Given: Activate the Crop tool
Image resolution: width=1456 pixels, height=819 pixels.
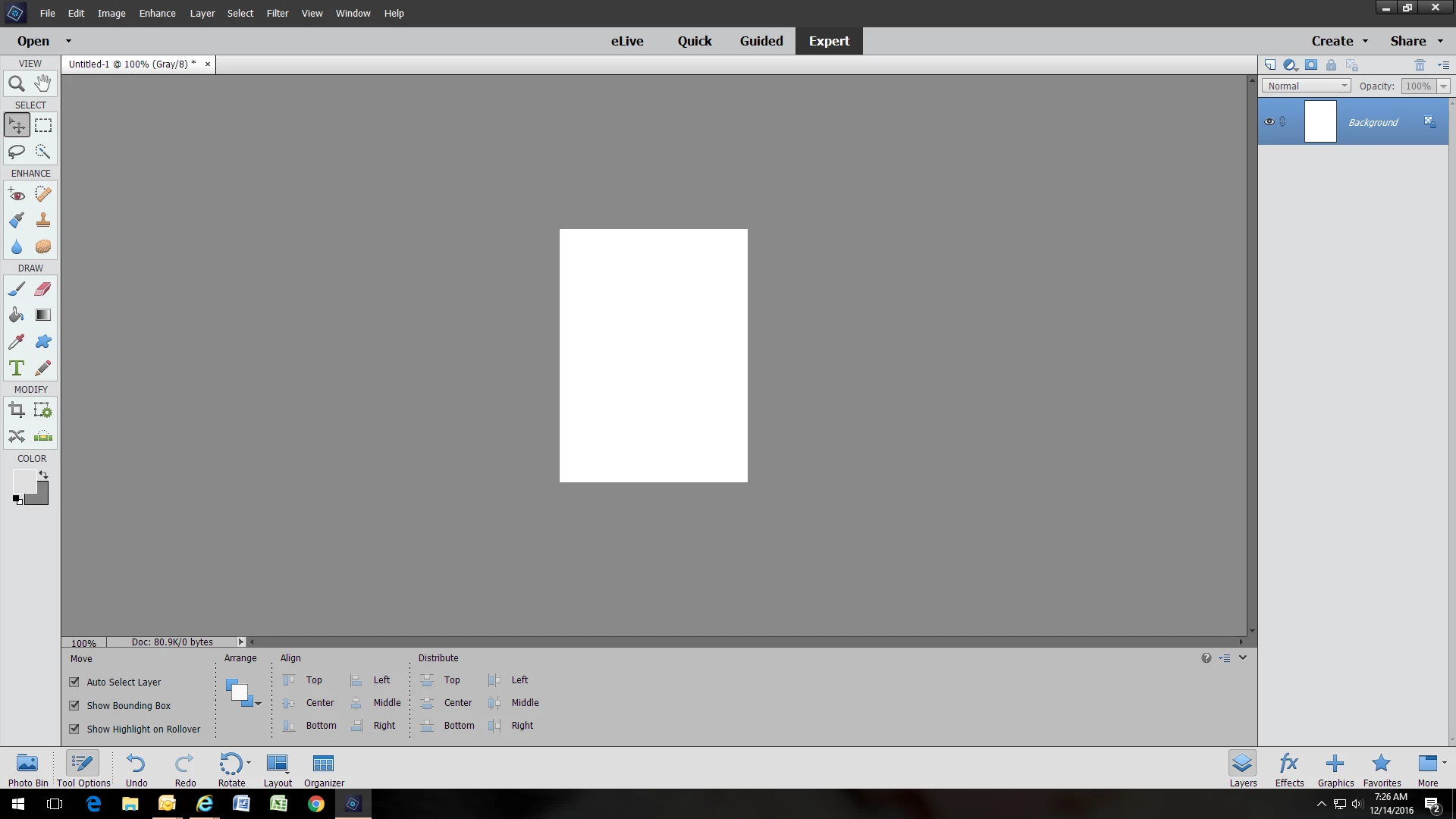Looking at the screenshot, I should click(x=17, y=410).
